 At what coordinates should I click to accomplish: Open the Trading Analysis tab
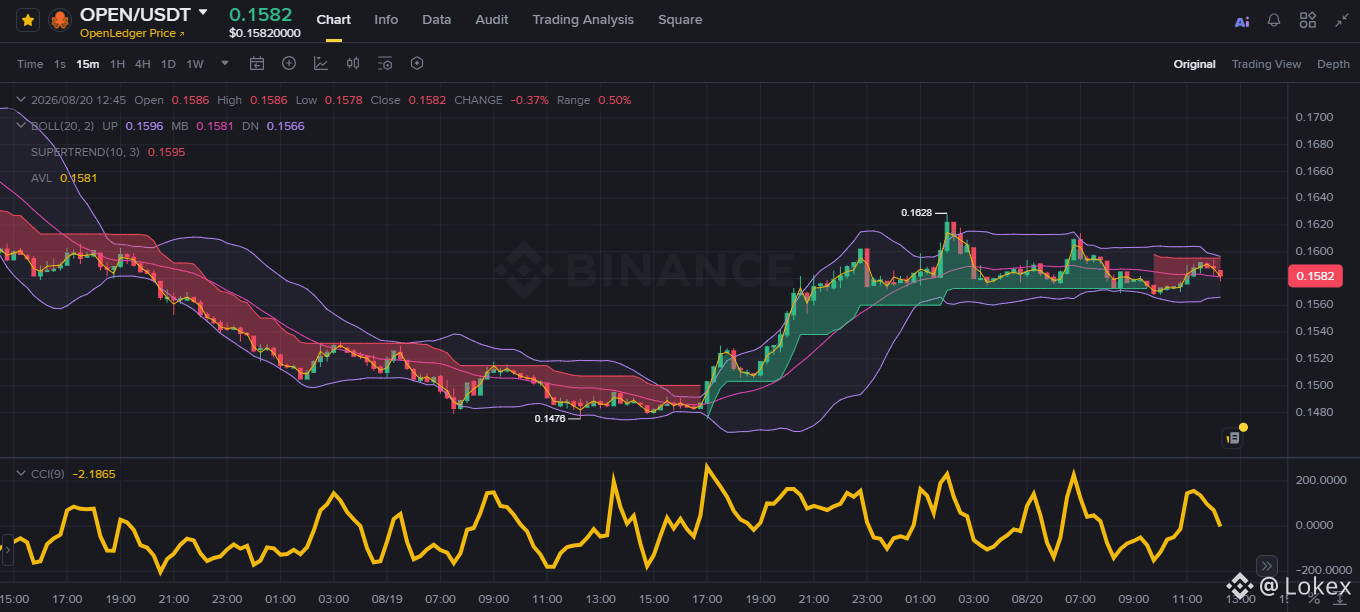pos(583,20)
